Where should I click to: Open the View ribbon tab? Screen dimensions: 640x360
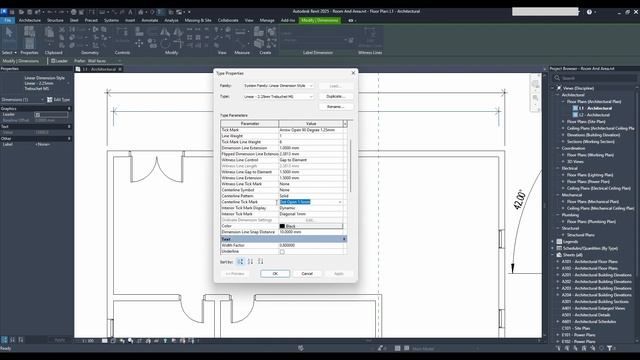click(x=249, y=20)
